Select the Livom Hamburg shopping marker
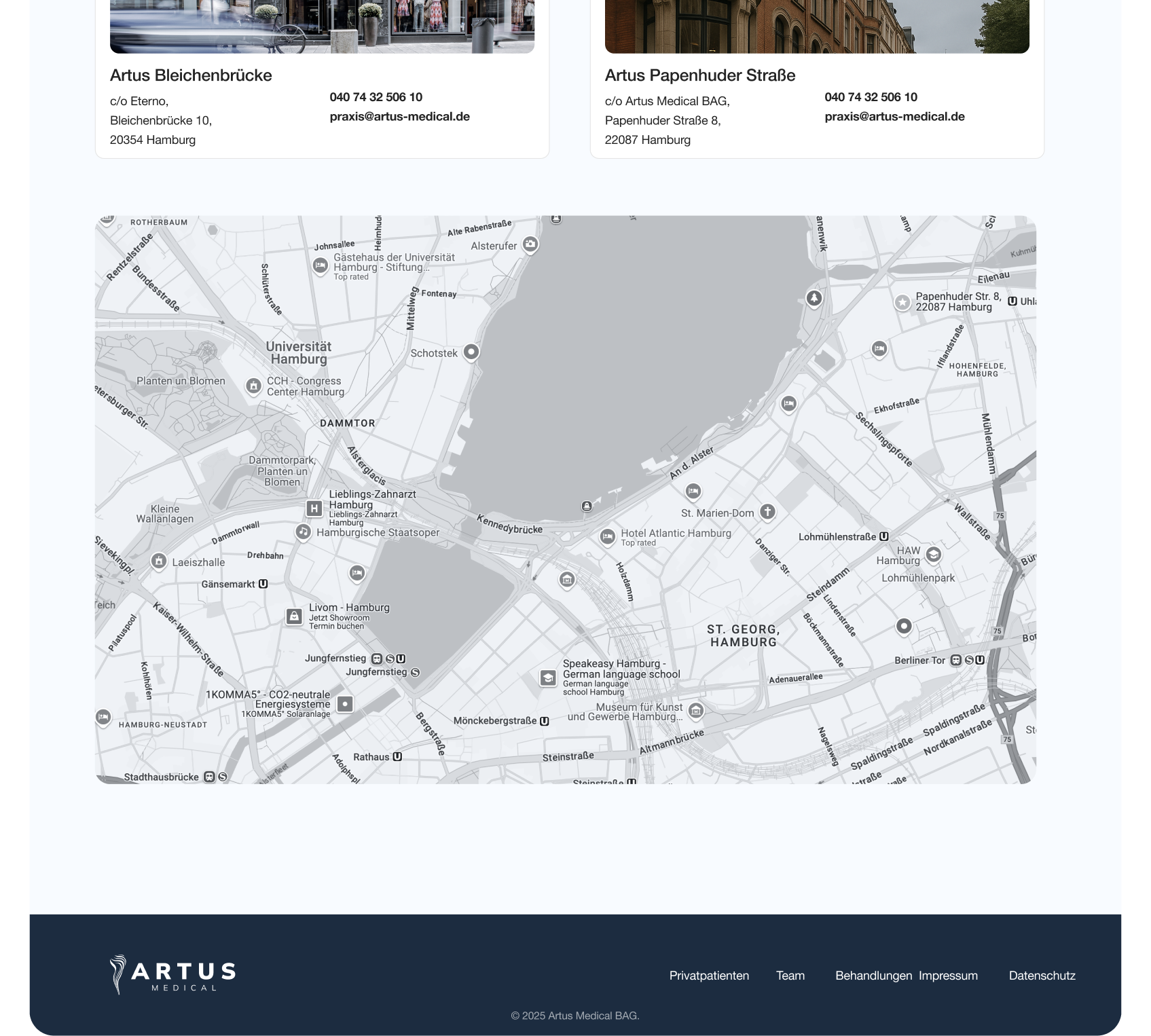 (294, 616)
